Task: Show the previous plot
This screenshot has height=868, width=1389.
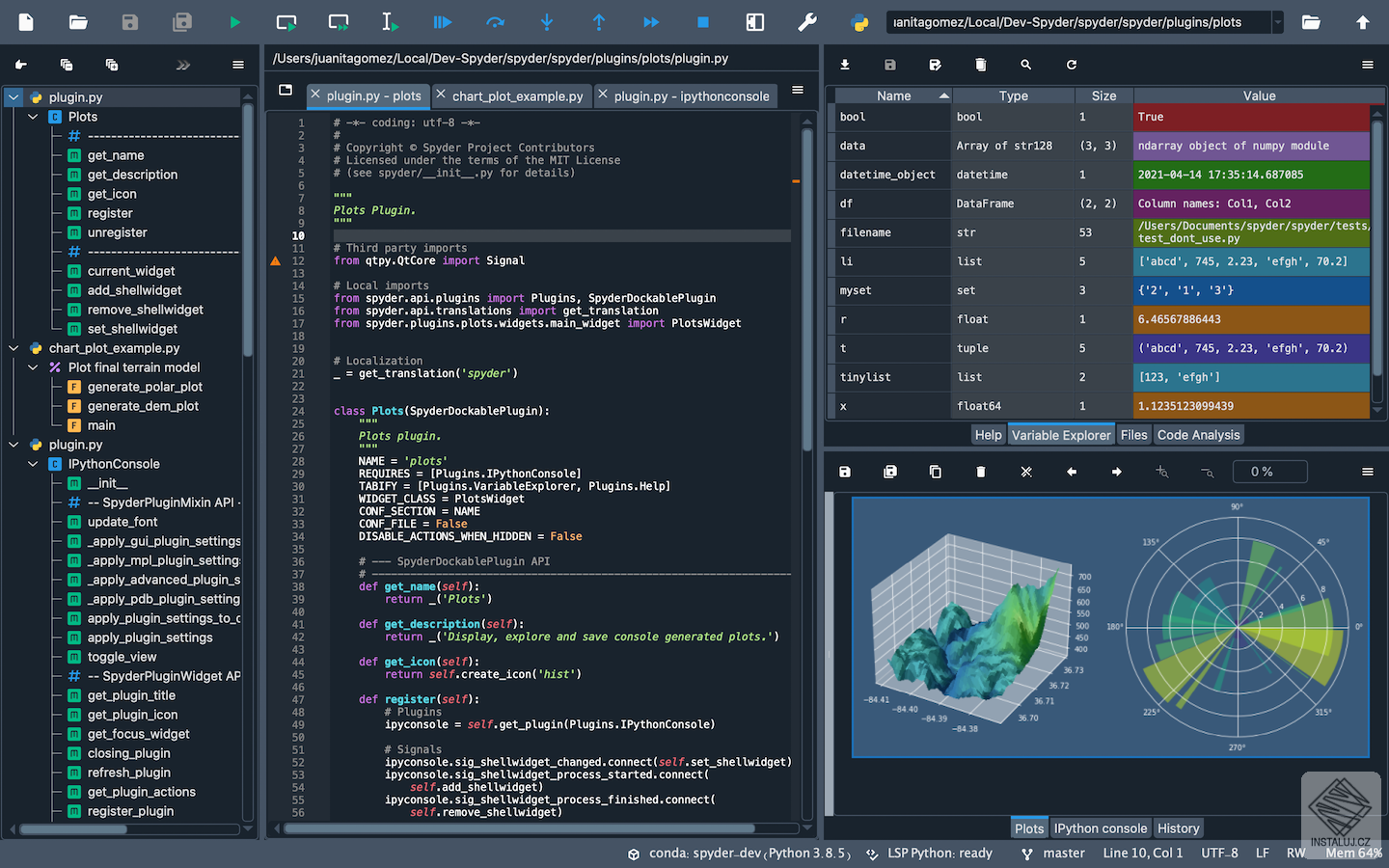Action: click(x=1072, y=472)
